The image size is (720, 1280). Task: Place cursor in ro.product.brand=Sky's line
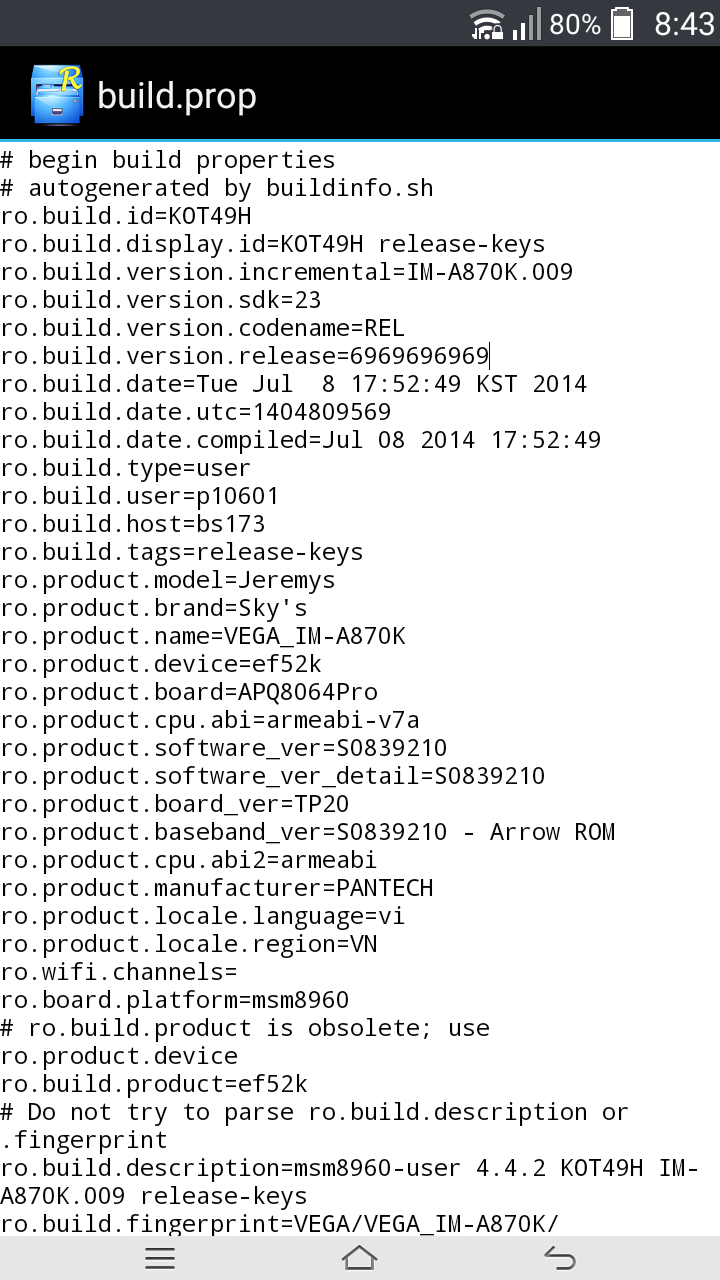pos(154,608)
